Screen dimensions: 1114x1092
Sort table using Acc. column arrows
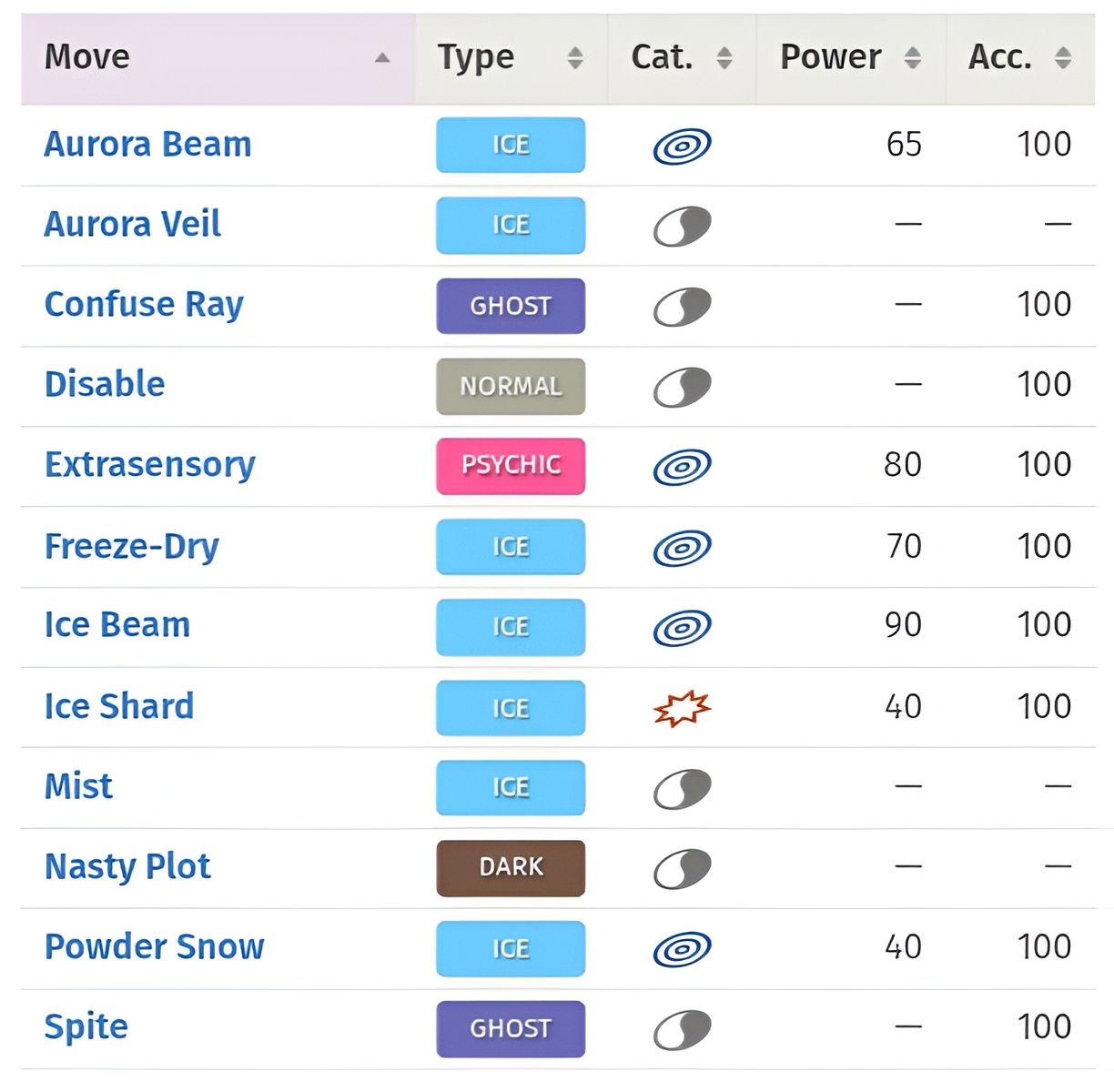(x=1062, y=57)
